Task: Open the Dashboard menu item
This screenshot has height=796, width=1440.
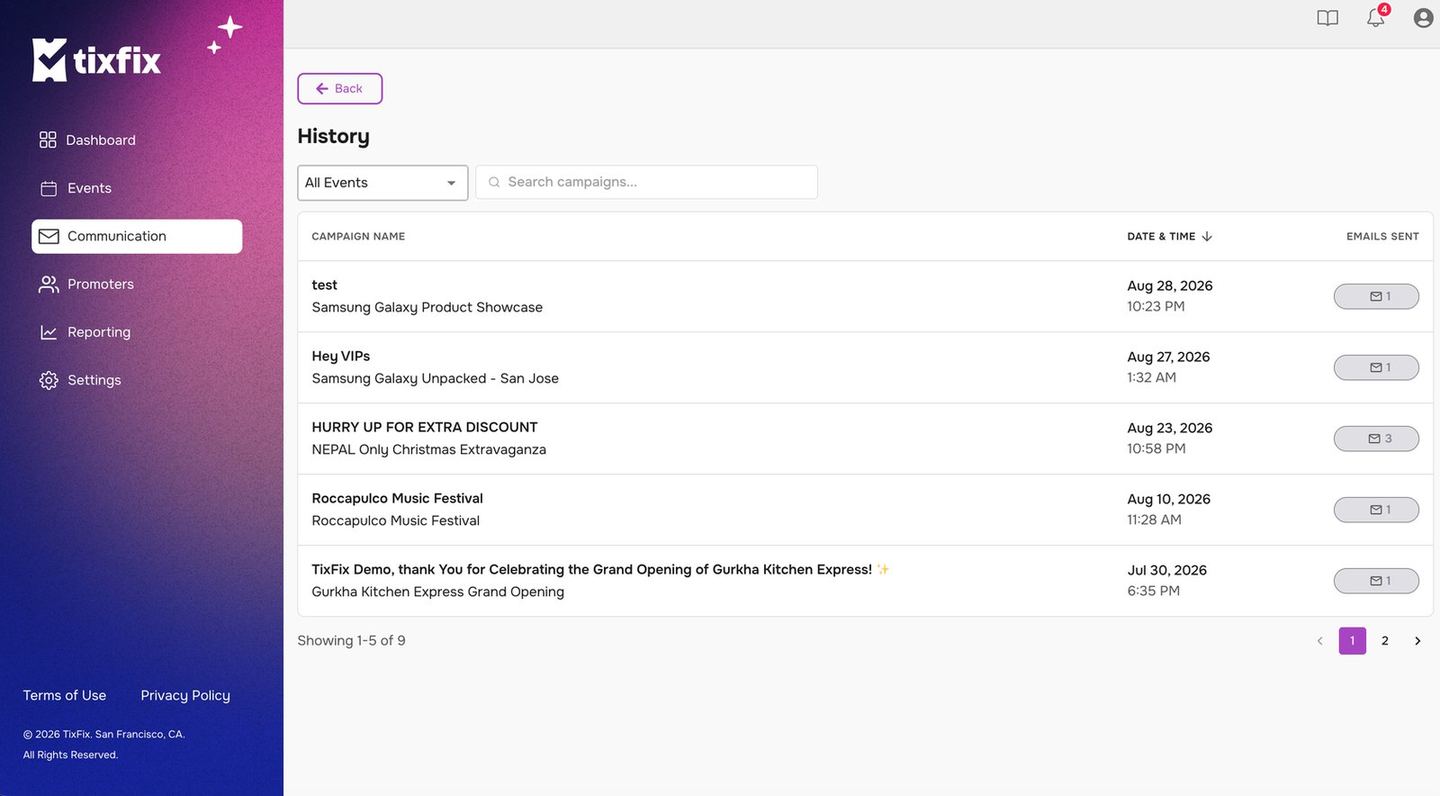Action: tap(137, 140)
